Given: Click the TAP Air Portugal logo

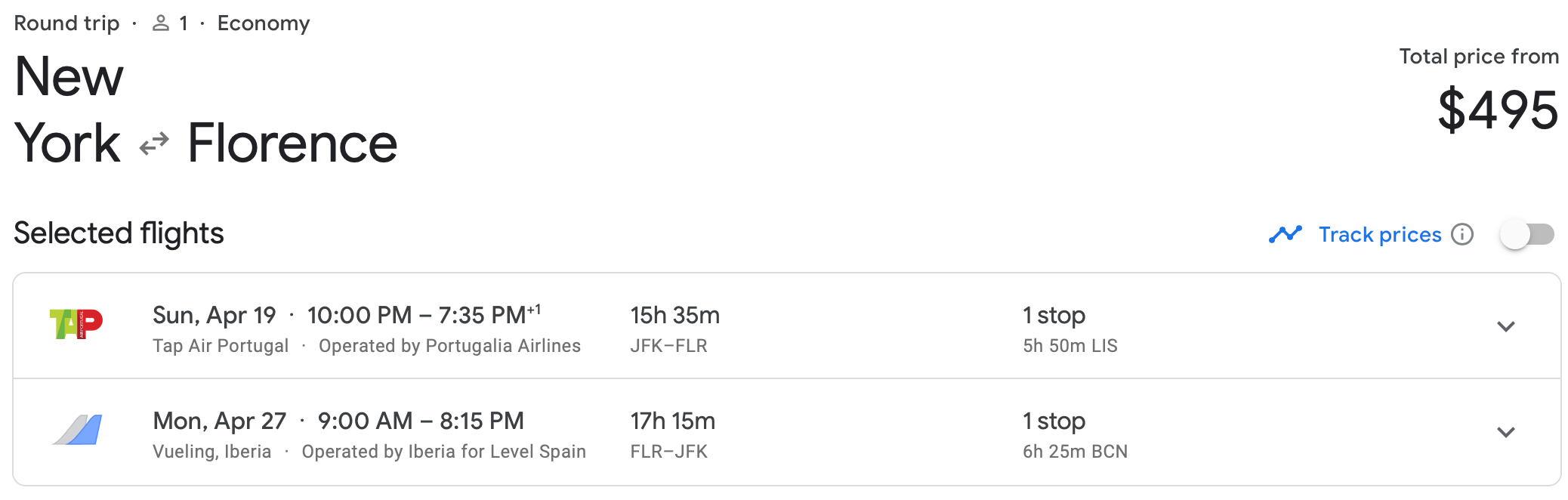Looking at the screenshot, I should [x=76, y=324].
